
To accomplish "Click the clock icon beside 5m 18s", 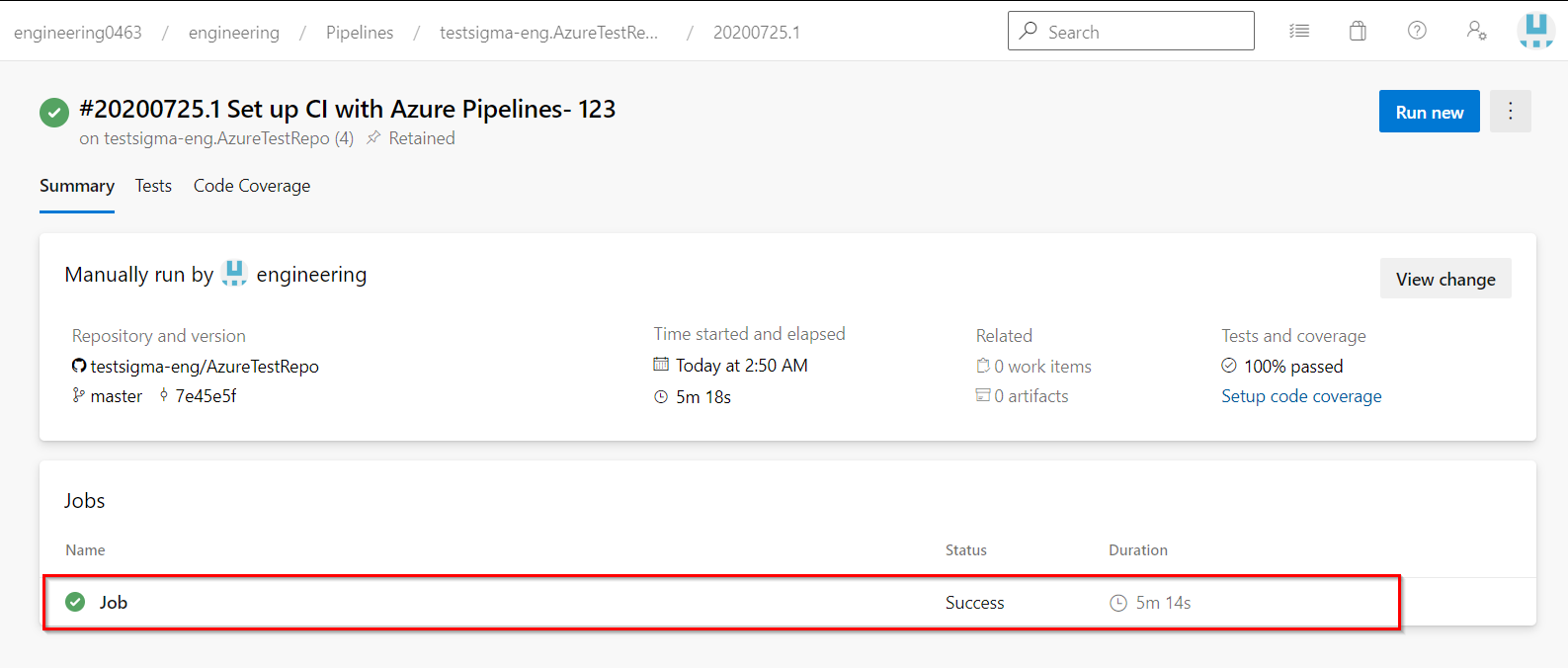I will pos(661,397).
